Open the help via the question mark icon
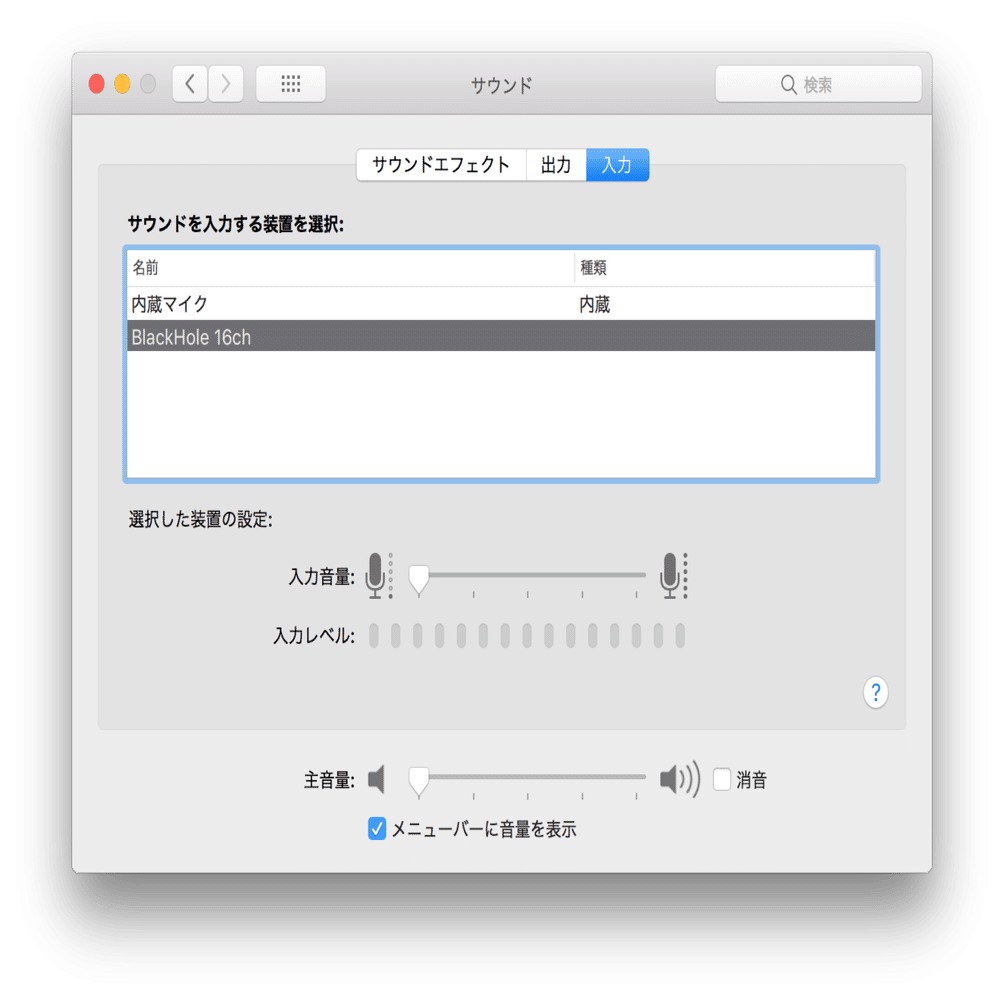 click(875, 692)
